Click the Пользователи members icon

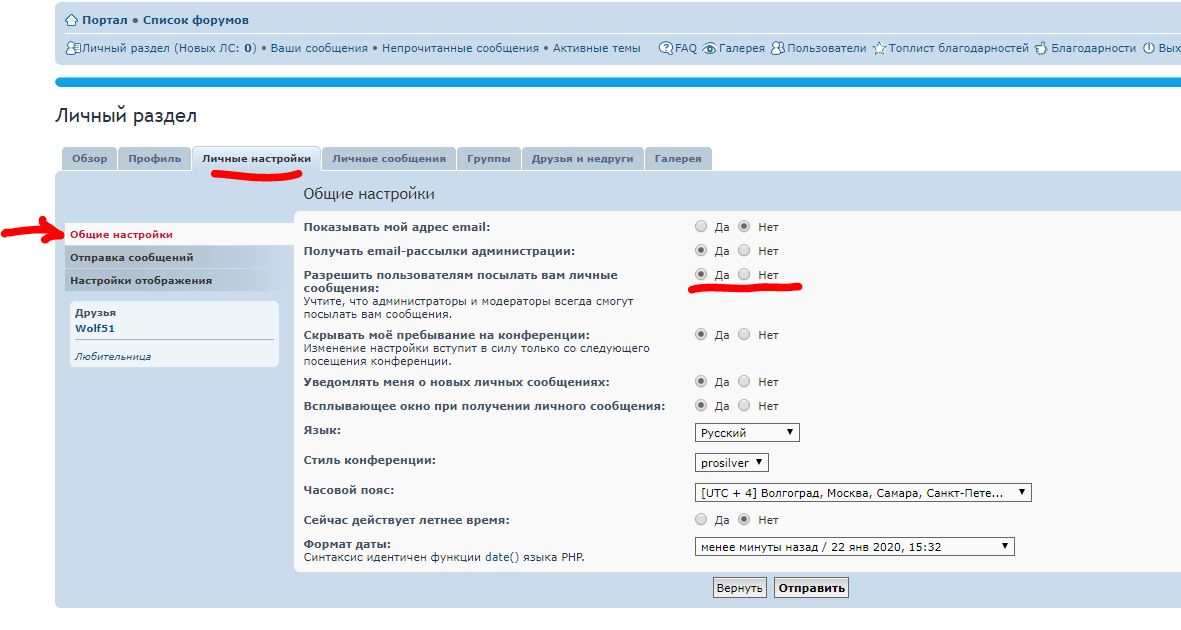pyautogui.click(x=777, y=48)
